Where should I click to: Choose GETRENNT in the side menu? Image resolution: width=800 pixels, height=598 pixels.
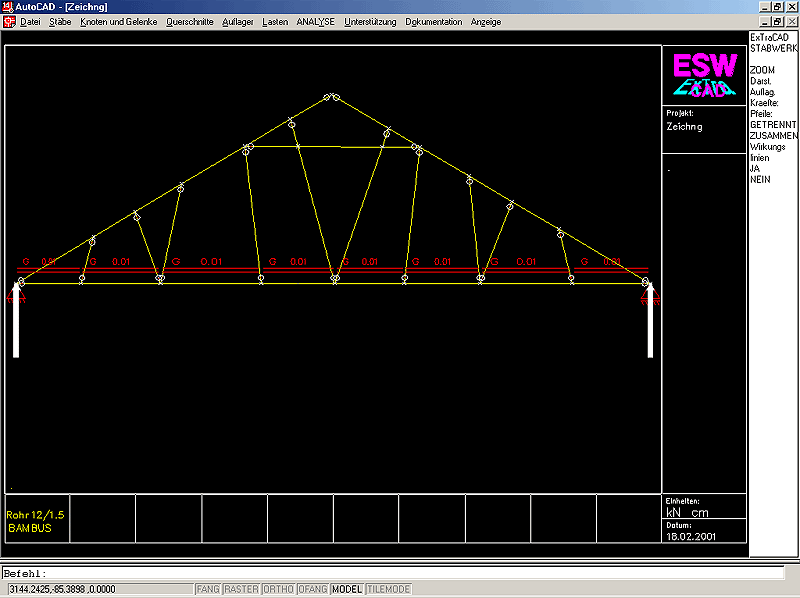[x=773, y=125]
